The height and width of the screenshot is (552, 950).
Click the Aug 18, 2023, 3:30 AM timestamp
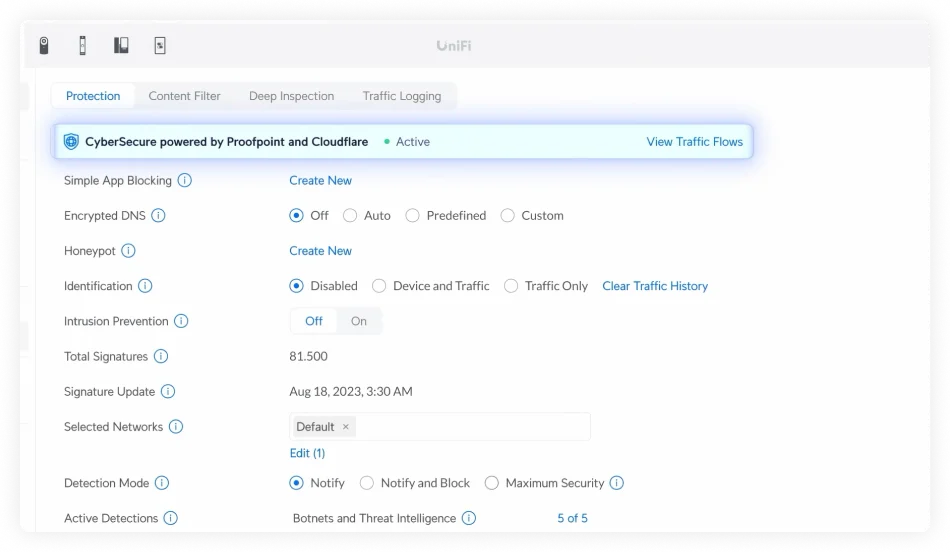point(351,391)
